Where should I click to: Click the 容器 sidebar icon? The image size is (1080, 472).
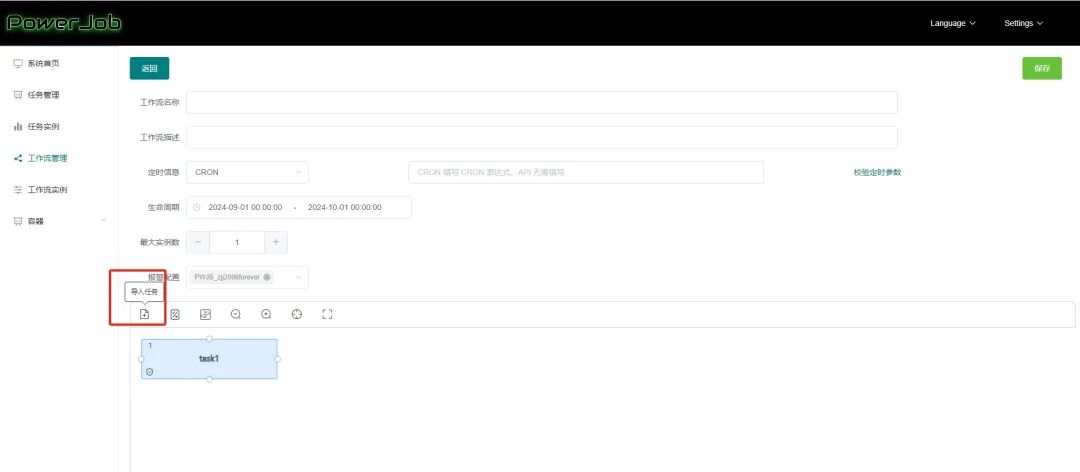tap(18, 221)
